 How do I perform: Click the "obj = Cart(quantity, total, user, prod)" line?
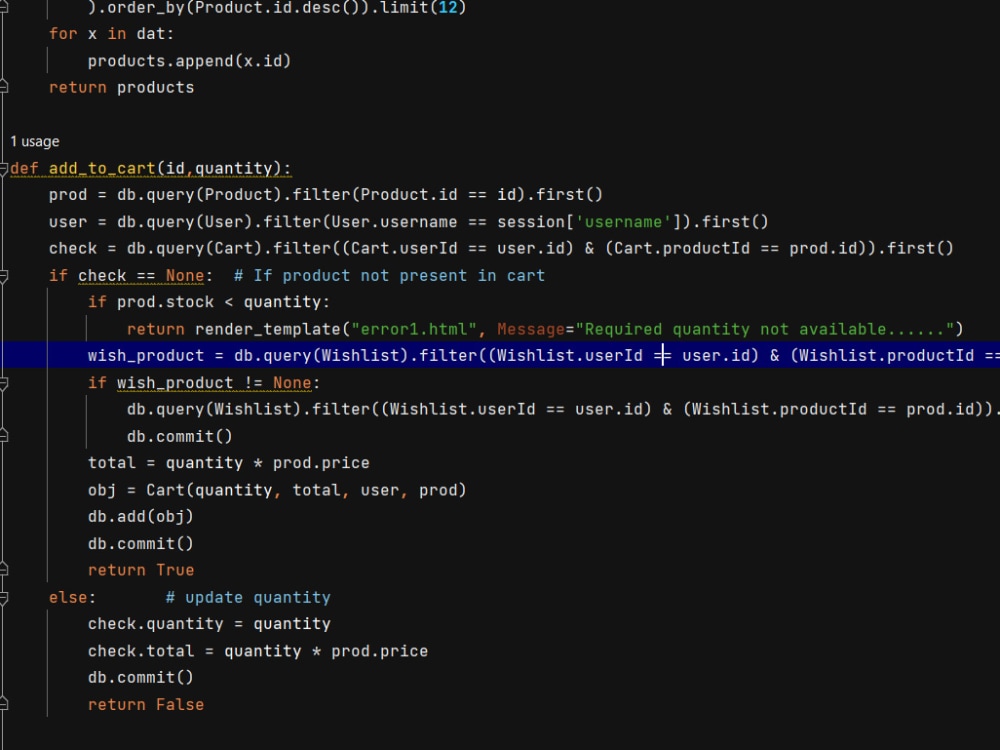pos(277,490)
